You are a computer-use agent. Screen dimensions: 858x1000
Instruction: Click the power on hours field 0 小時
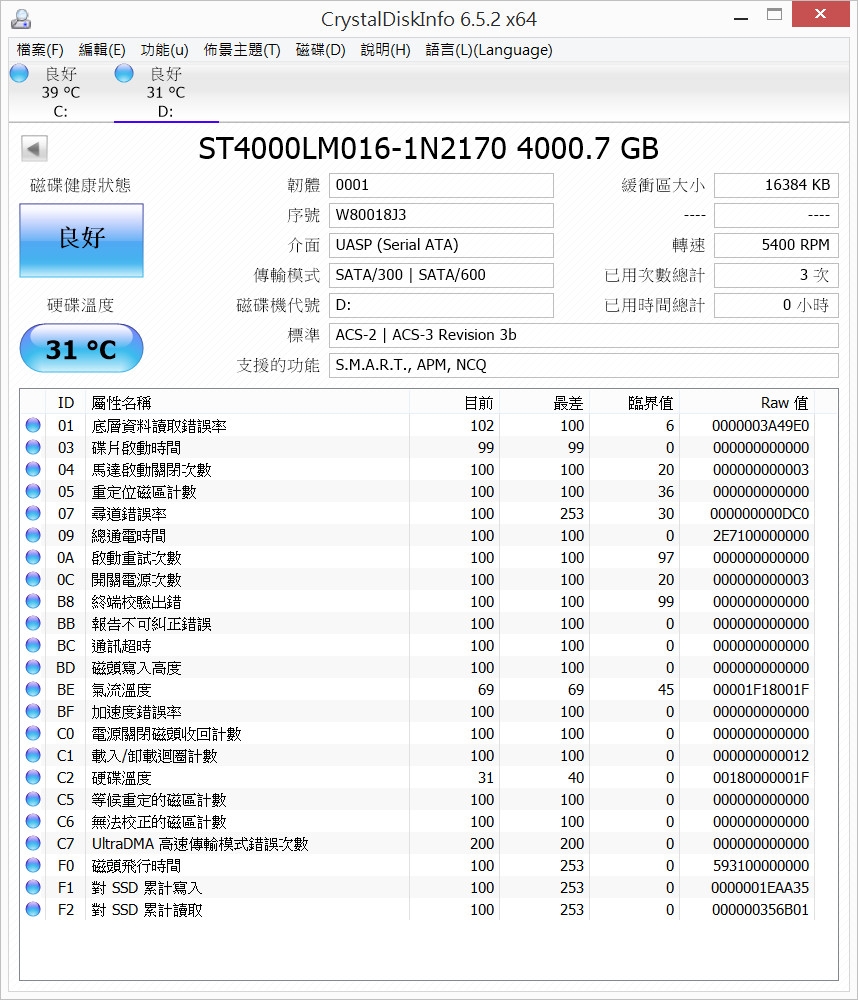pyautogui.click(x=776, y=305)
